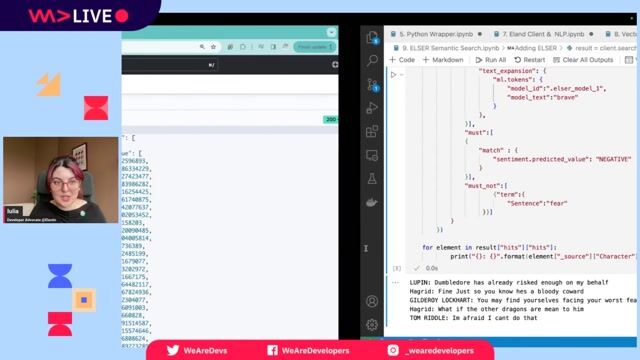
Task: Click the "model_text":"brave" code line
Action: coord(542,97)
